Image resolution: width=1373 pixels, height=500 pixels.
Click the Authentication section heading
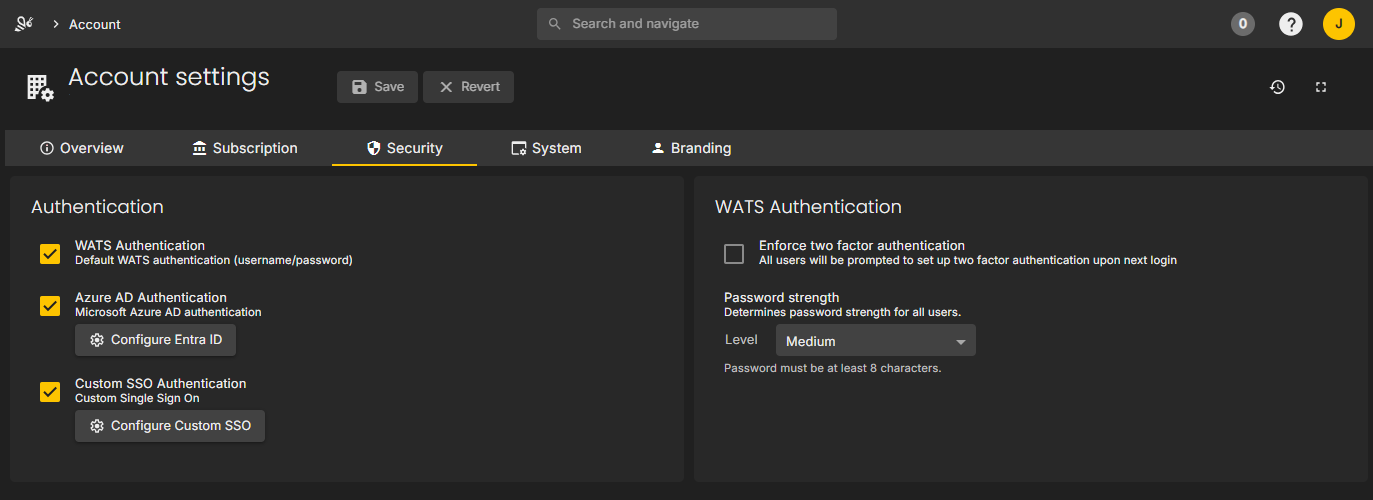pyautogui.click(x=97, y=207)
